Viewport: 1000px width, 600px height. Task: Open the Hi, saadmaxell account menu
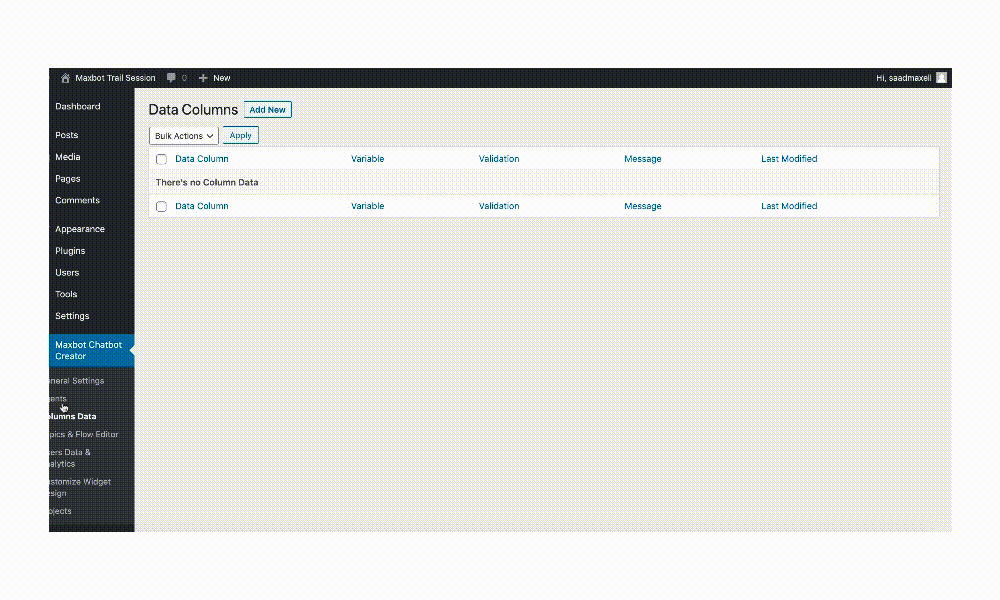click(x=903, y=78)
